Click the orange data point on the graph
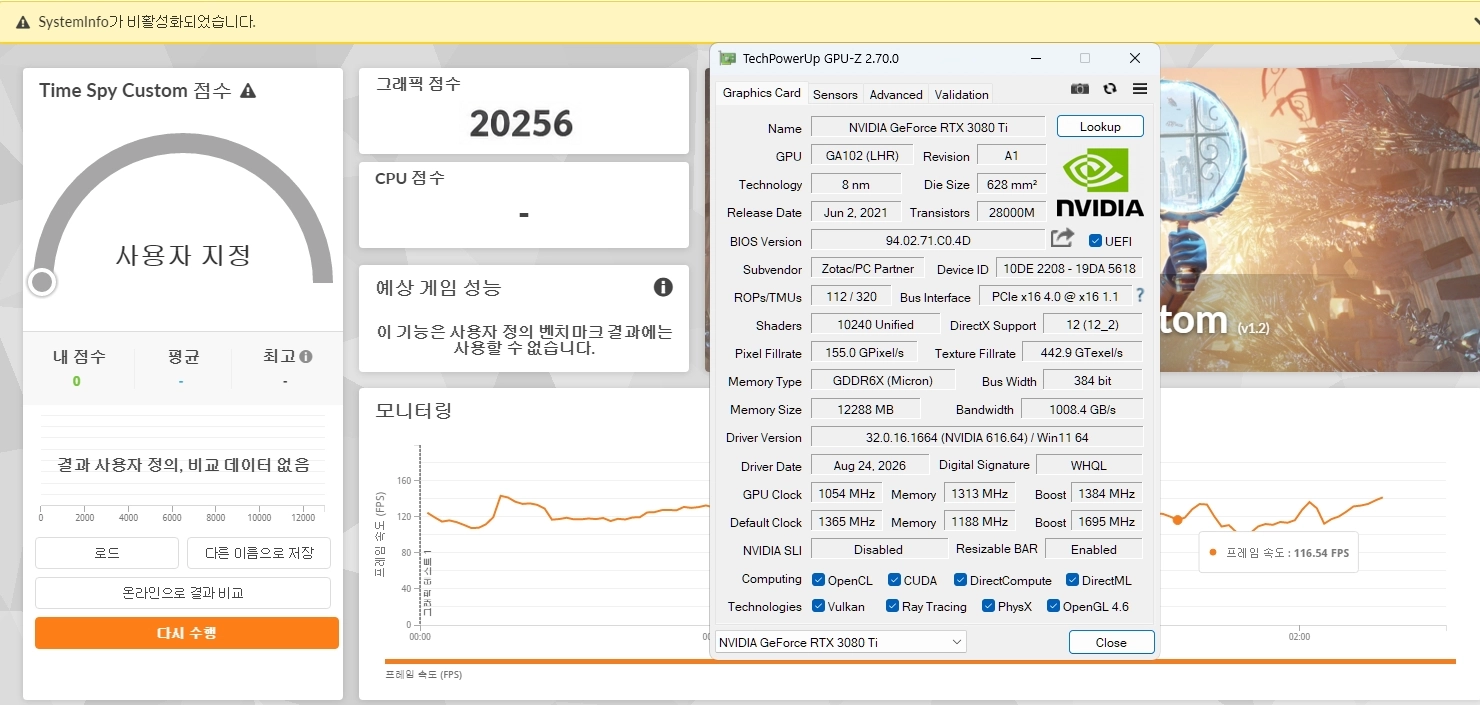This screenshot has width=1480, height=705. click(x=1177, y=519)
